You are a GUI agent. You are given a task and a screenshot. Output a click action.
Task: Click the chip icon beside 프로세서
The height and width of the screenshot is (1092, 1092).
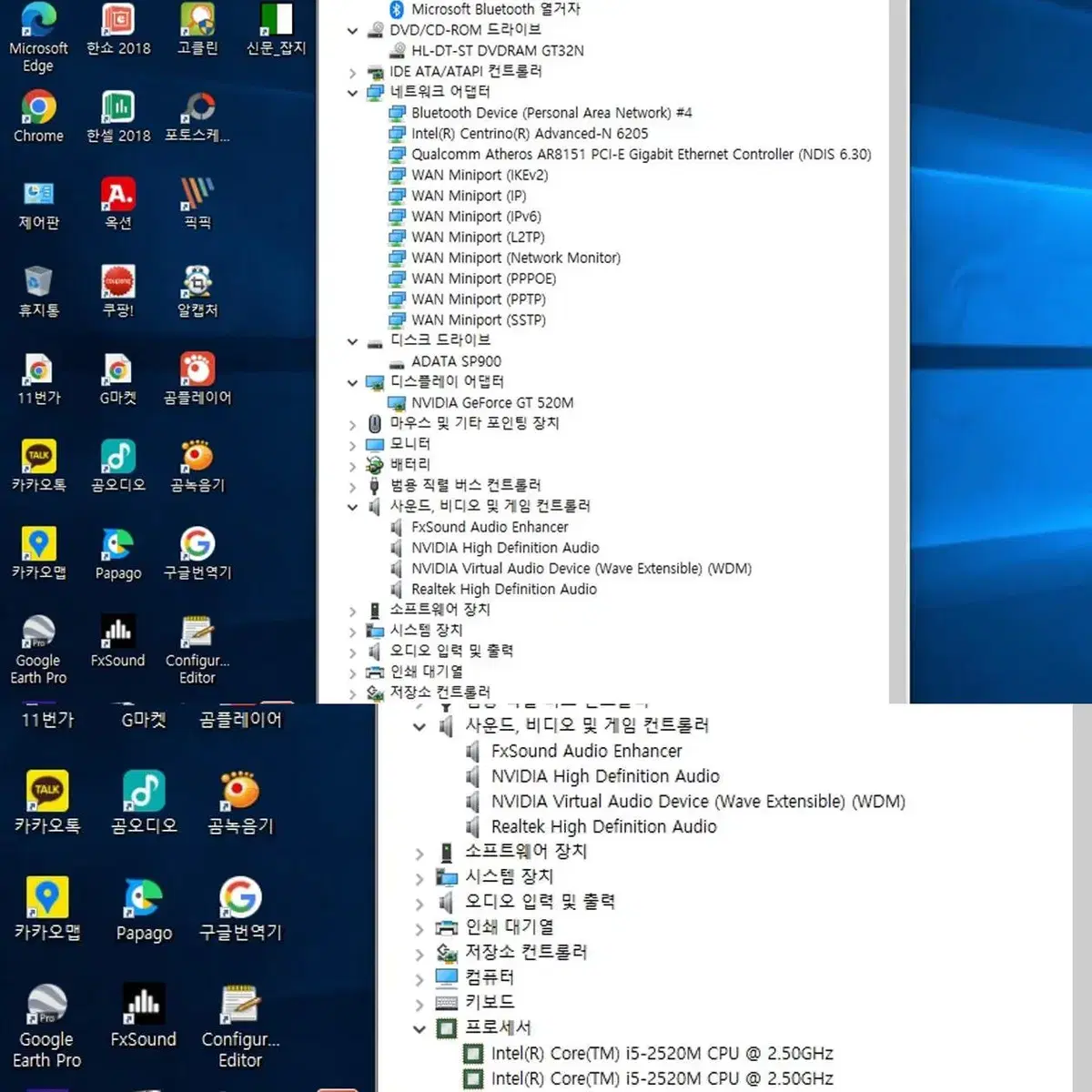[x=446, y=1028]
